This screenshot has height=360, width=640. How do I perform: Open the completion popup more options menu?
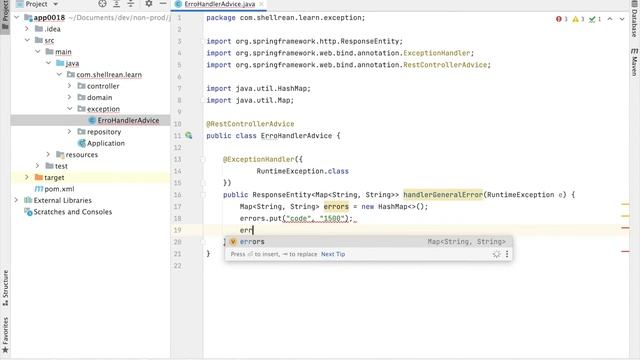[507, 254]
